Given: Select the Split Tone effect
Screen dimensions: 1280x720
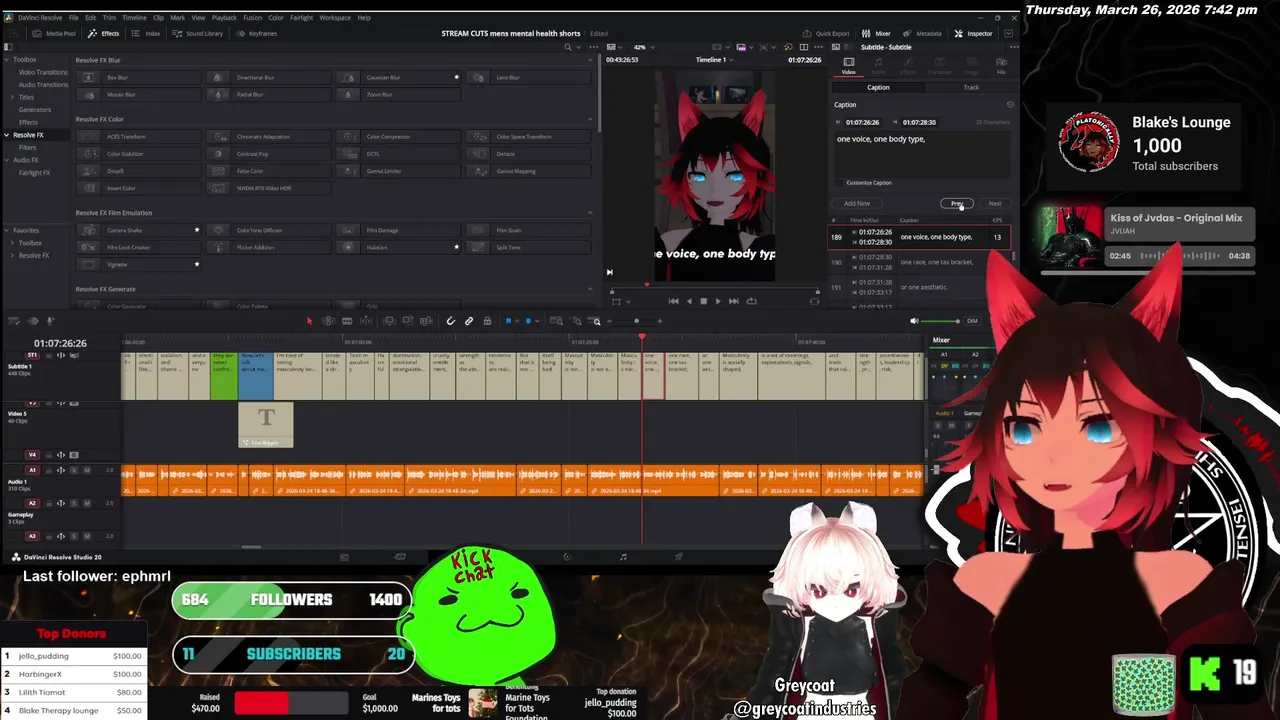Looking at the screenshot, I should coord(527,247).
